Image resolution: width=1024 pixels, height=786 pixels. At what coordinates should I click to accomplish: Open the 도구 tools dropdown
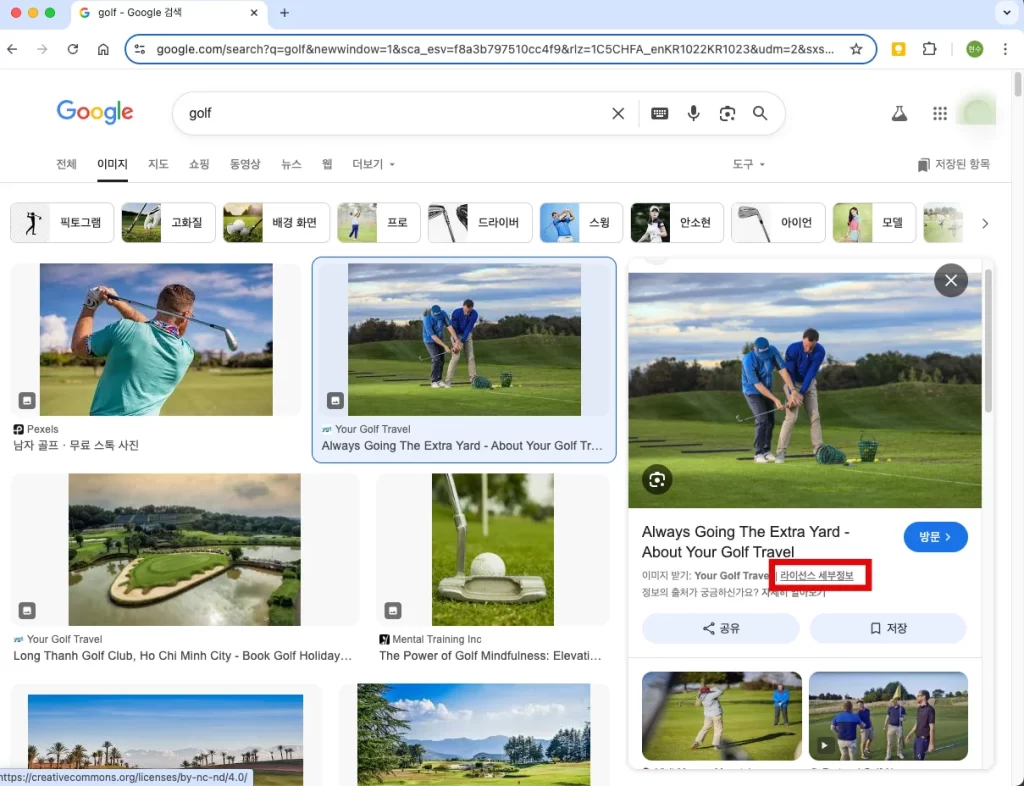pyautogui.click(x=748, y=164)
